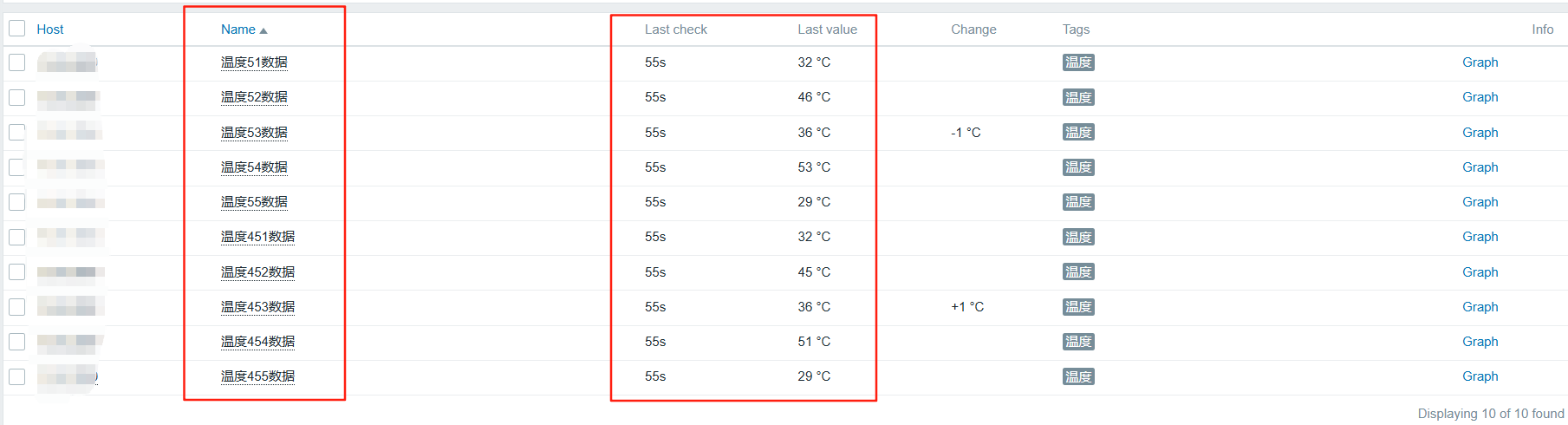The image size is (1568, 425).
Task: View the Graph for 温度453数据
Action: click(x=1480, y=307)
